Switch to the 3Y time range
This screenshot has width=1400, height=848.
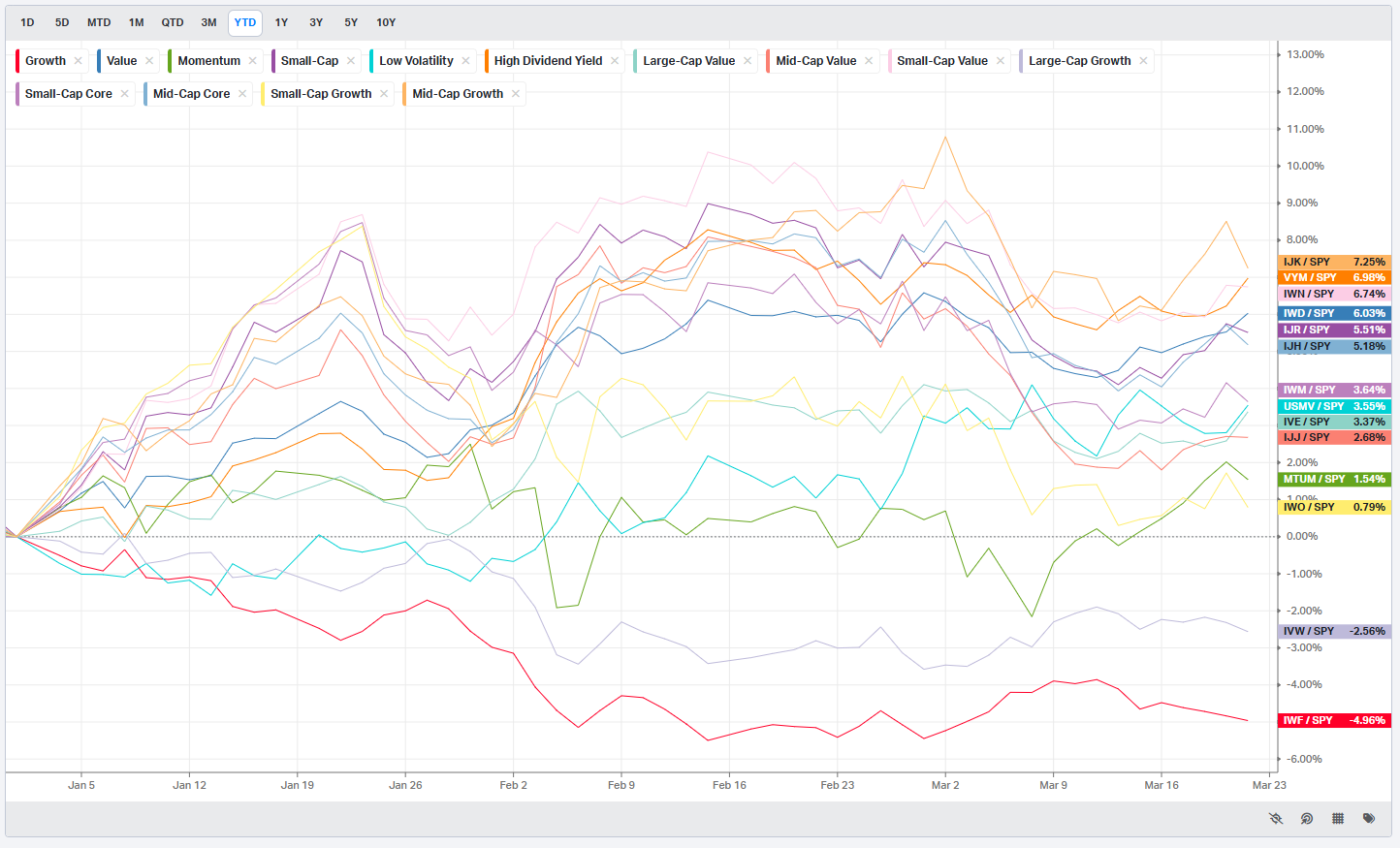(316, 22)
